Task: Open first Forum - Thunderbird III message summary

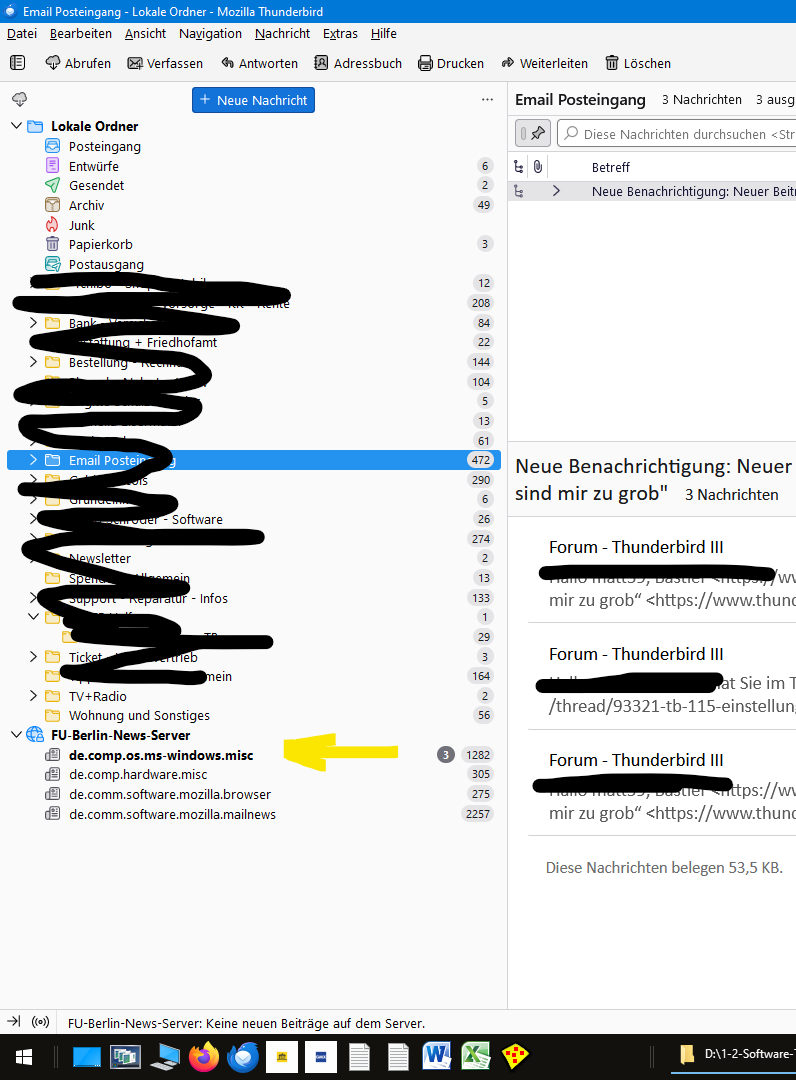Action: click(661, 570)
